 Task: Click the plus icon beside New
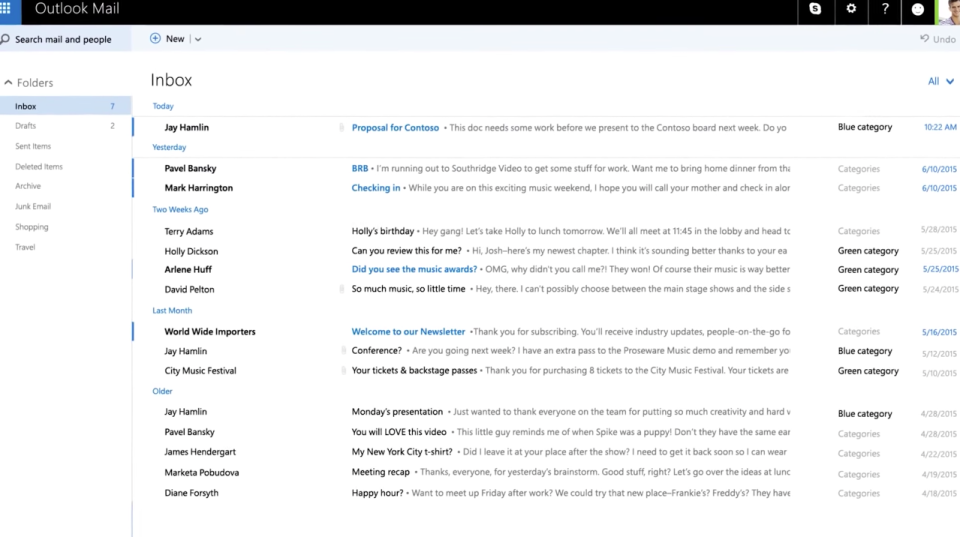click(155, 38)
